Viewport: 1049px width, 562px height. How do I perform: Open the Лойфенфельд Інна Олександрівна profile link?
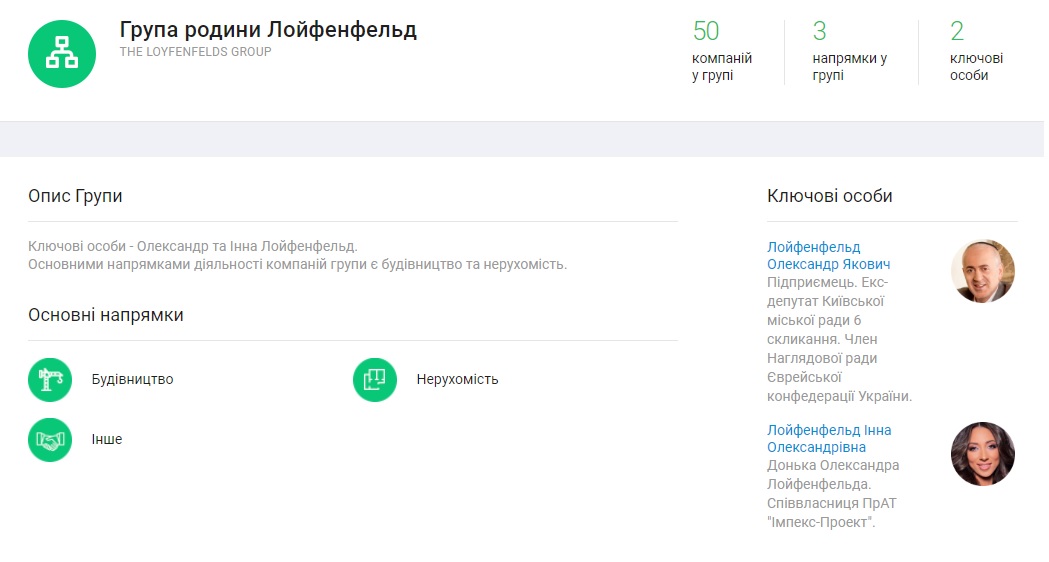(x=828, y=439)
